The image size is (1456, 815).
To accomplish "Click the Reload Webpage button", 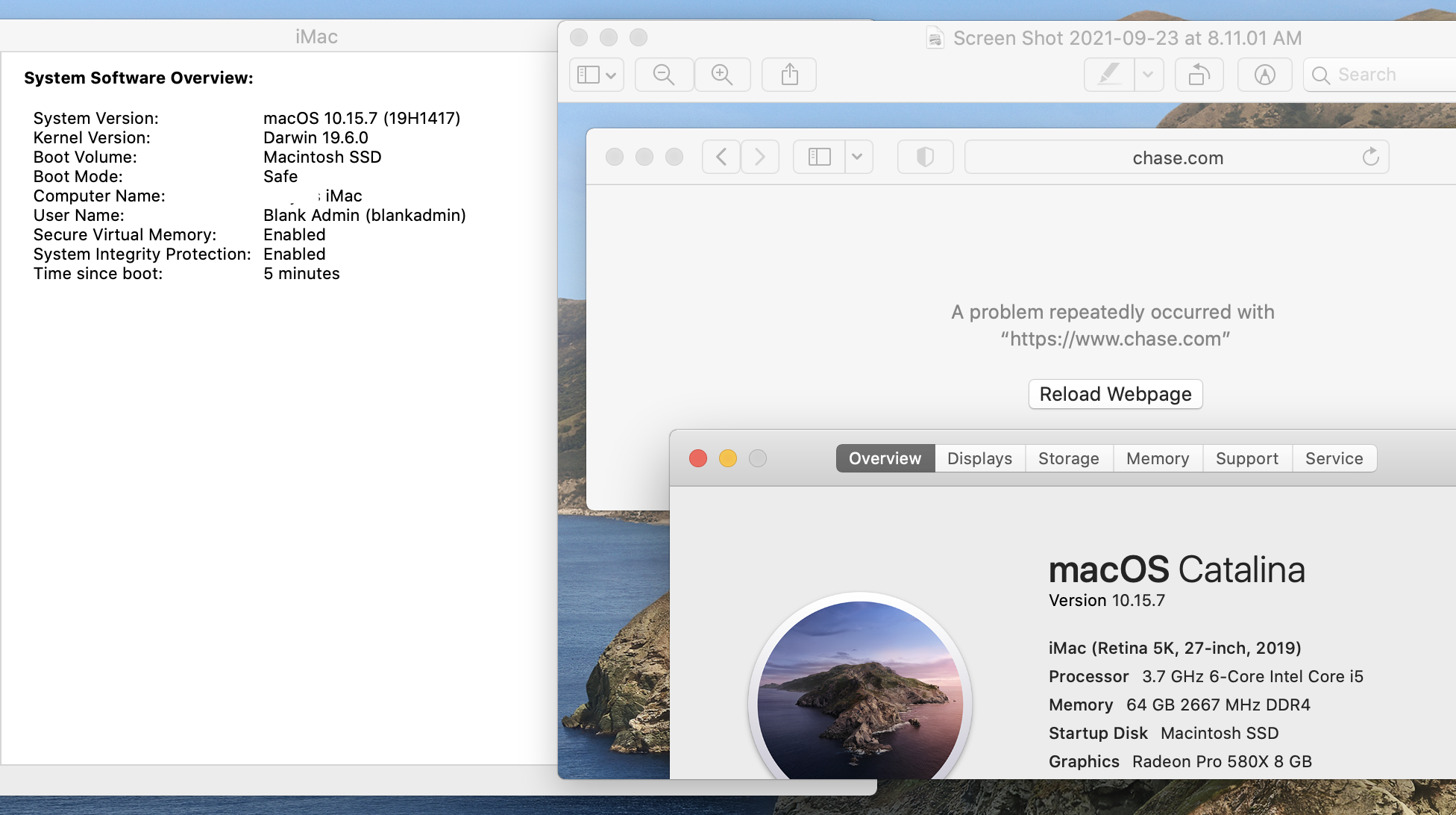I will coord(1115,394).
